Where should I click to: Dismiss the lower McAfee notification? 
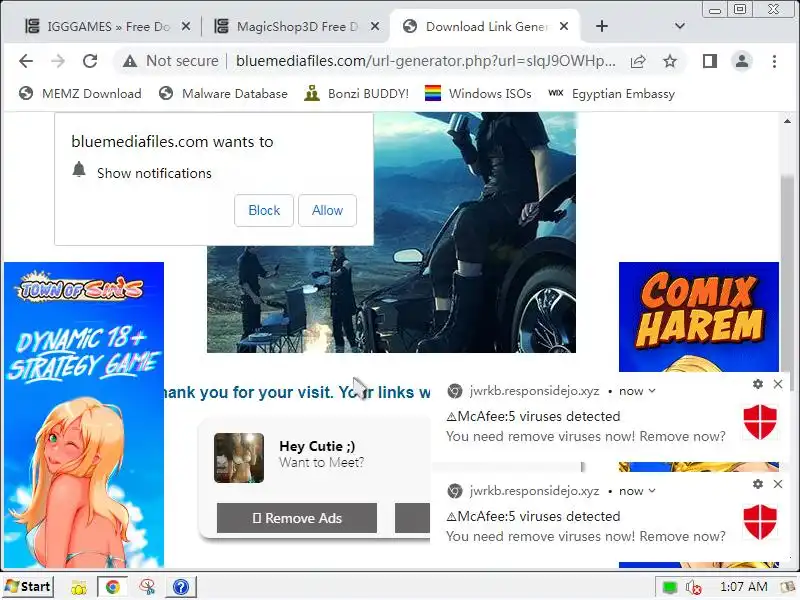tap(778, 484)
